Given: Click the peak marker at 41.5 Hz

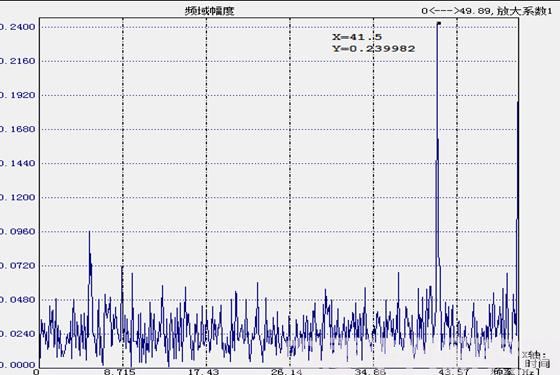Looking at the screenshot, I should coord(439,24).
